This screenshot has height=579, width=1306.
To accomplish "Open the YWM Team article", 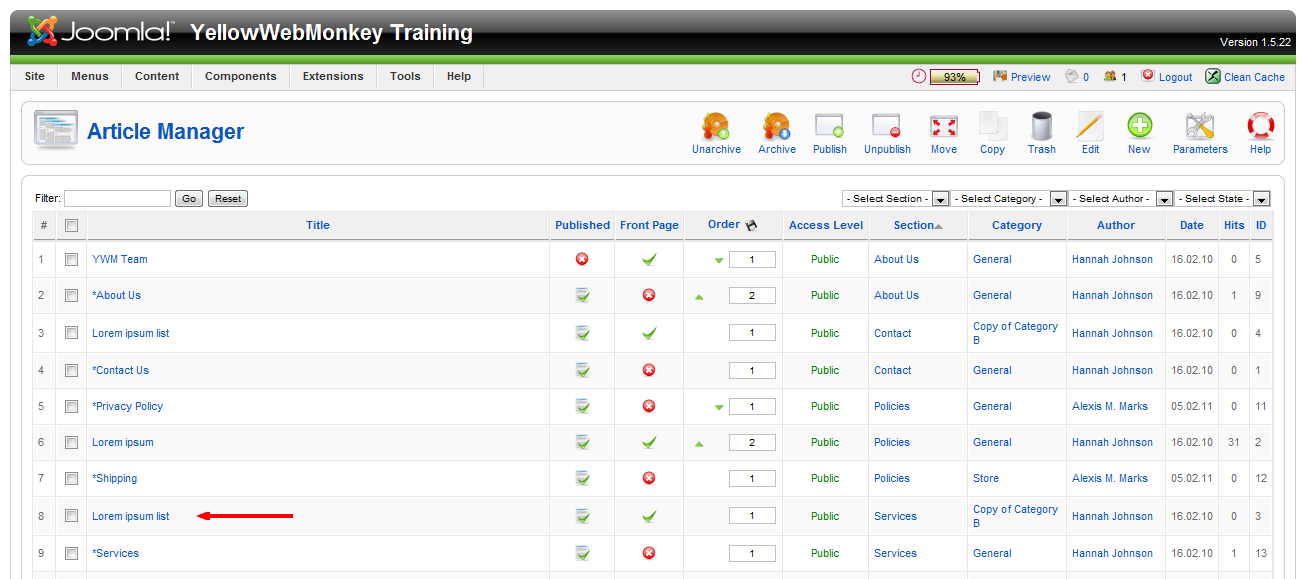I will click(x=120, y=259).
